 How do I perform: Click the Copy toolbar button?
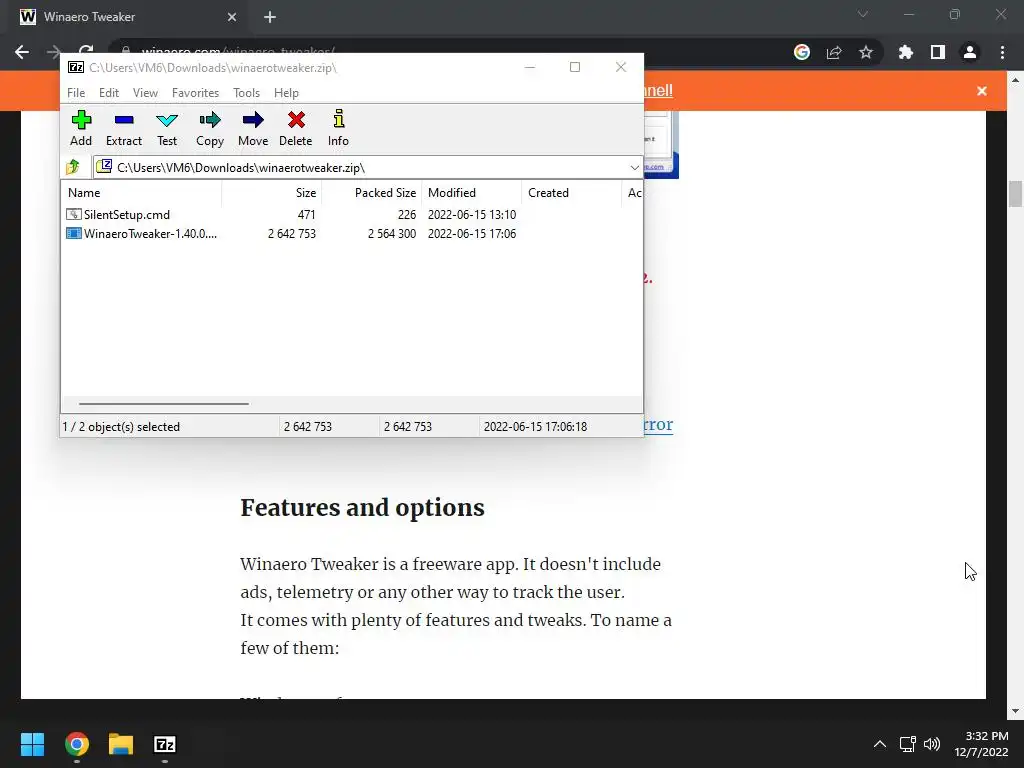pos(210,129)
